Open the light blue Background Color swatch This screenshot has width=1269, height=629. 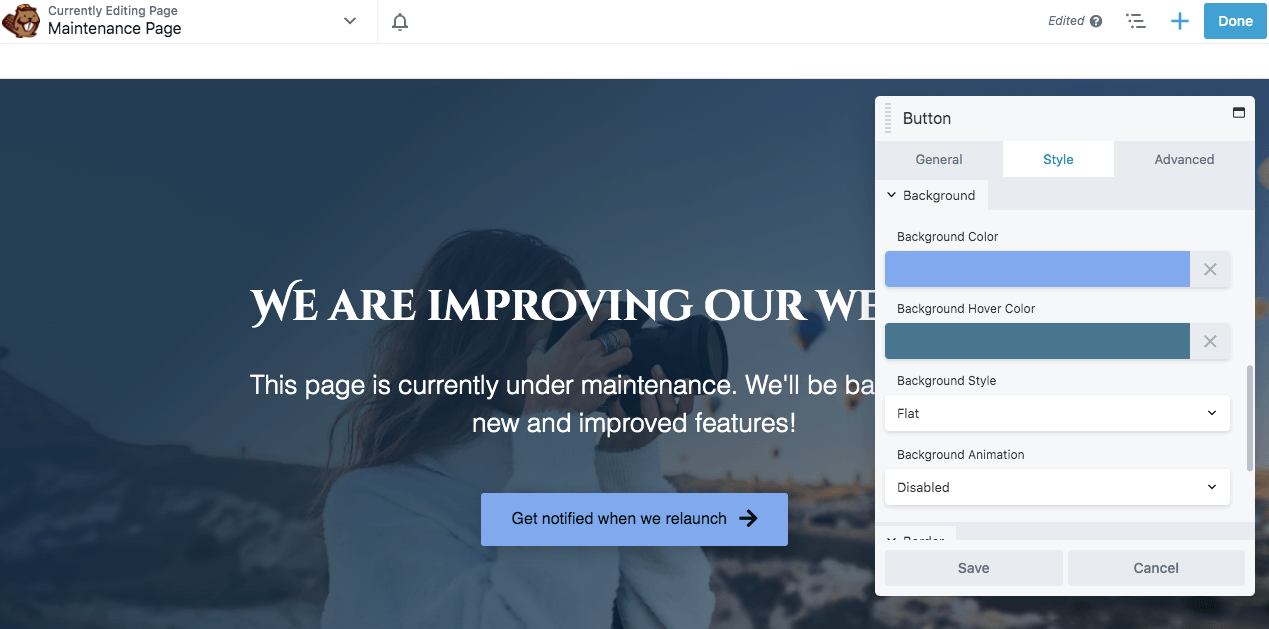coord(1037,269)
